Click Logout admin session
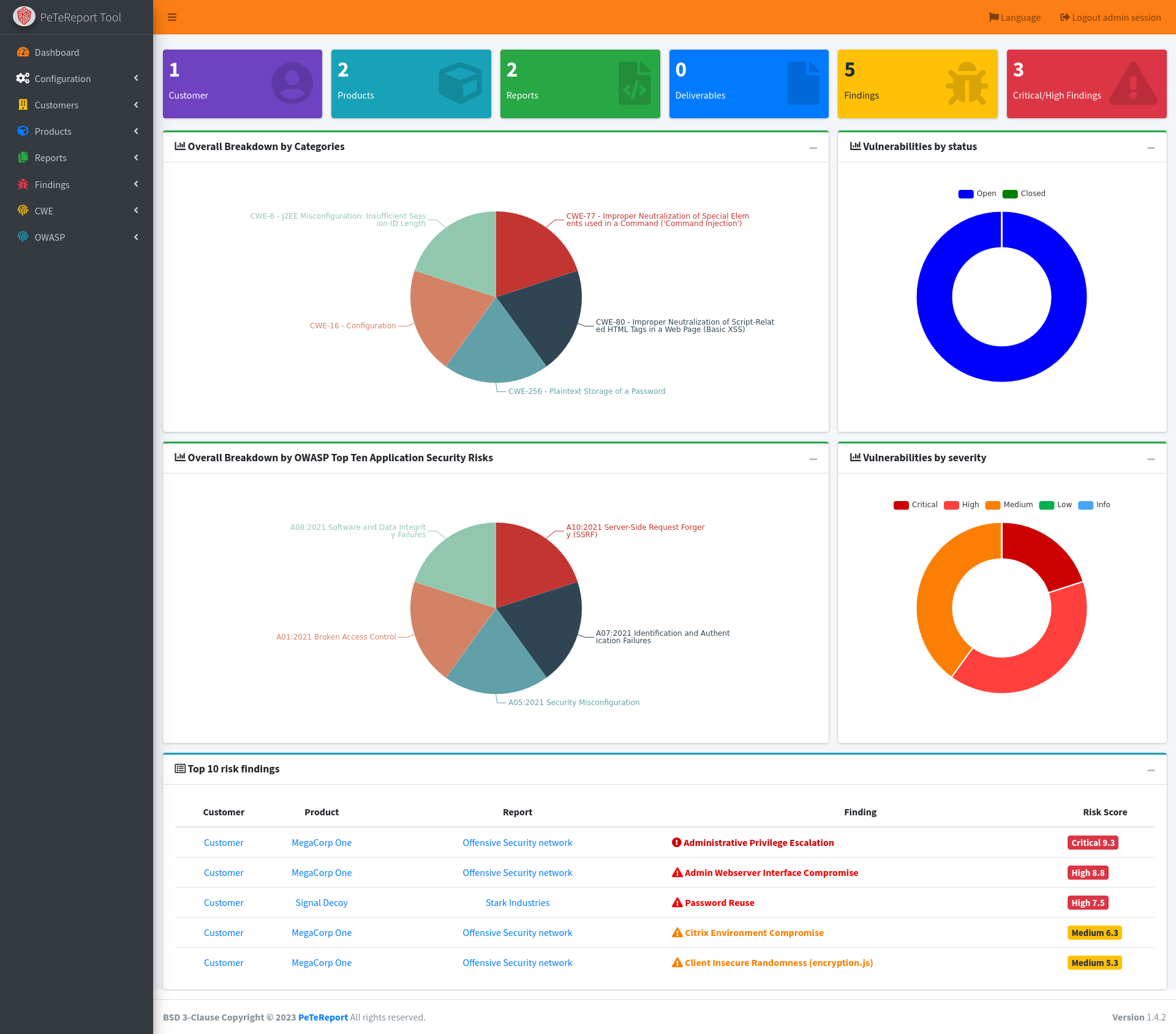 pos(1110,17)
